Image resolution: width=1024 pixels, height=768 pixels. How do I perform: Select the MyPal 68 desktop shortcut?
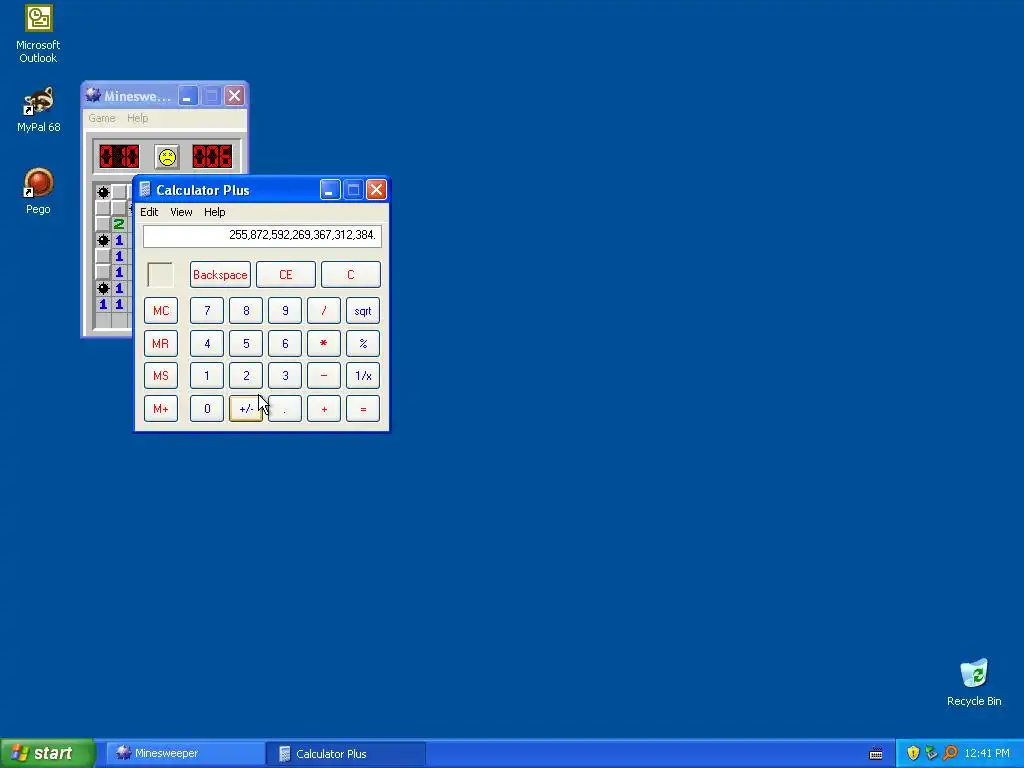[38, 110]
